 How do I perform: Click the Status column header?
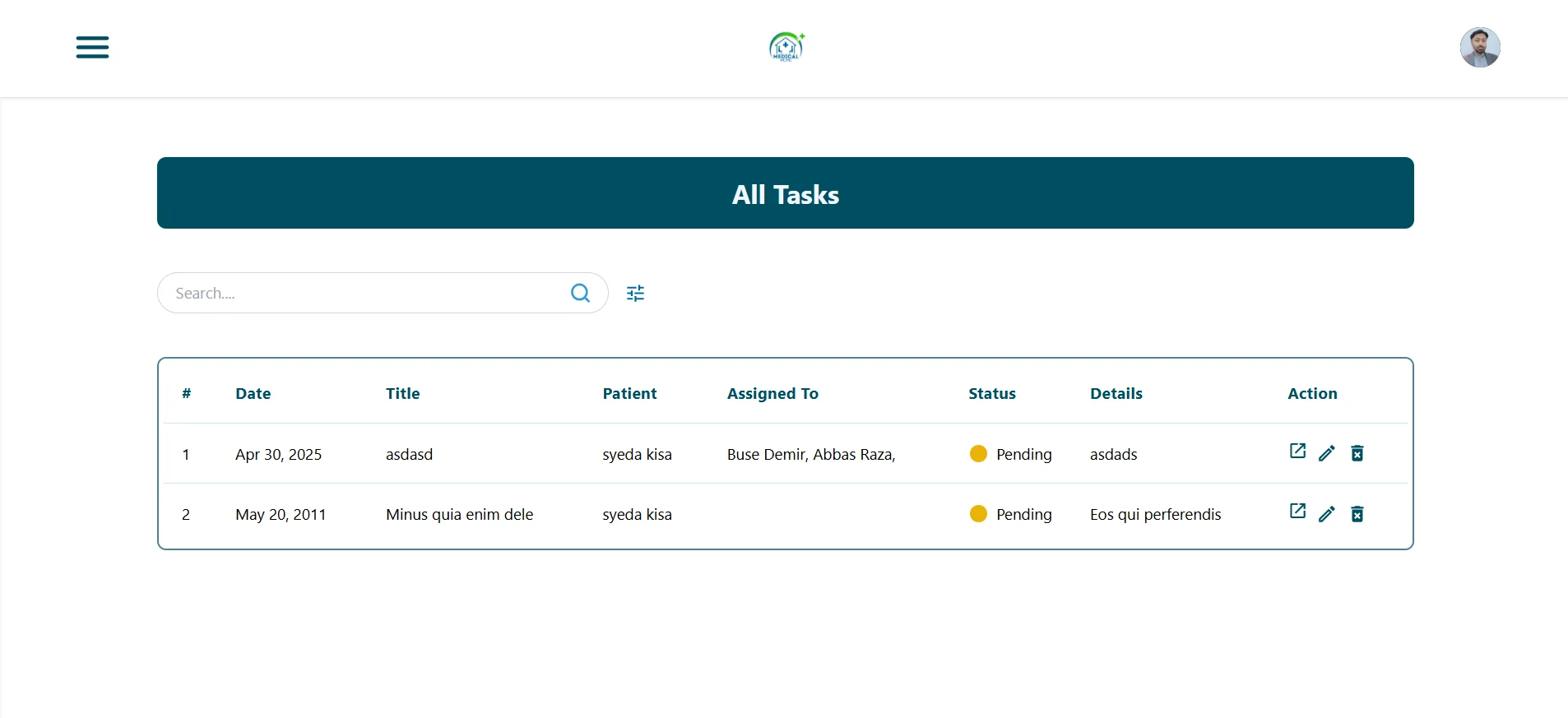[x=991, y=393]
